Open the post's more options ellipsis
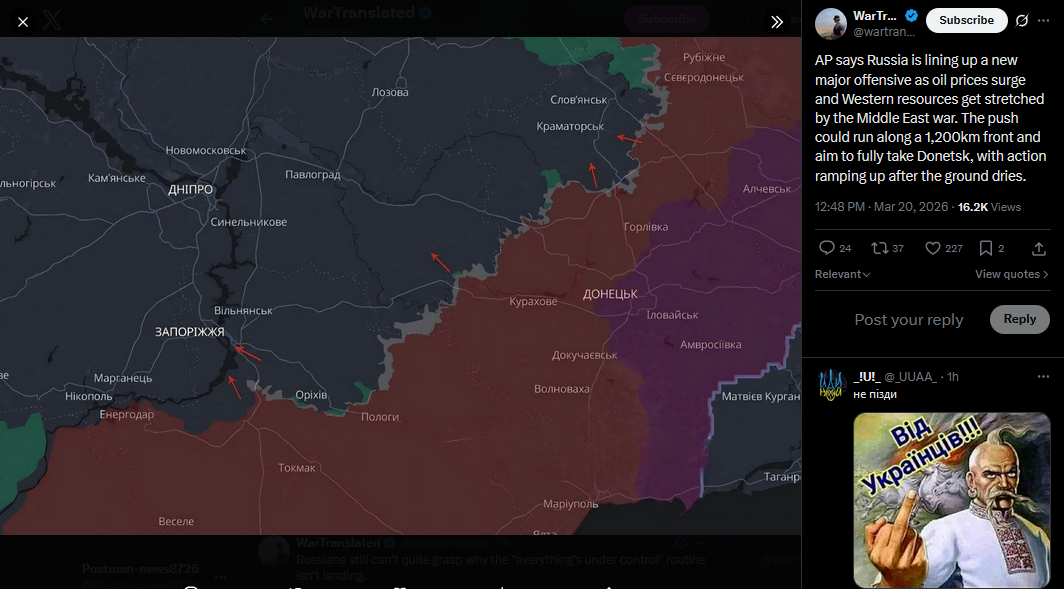 1043,20
